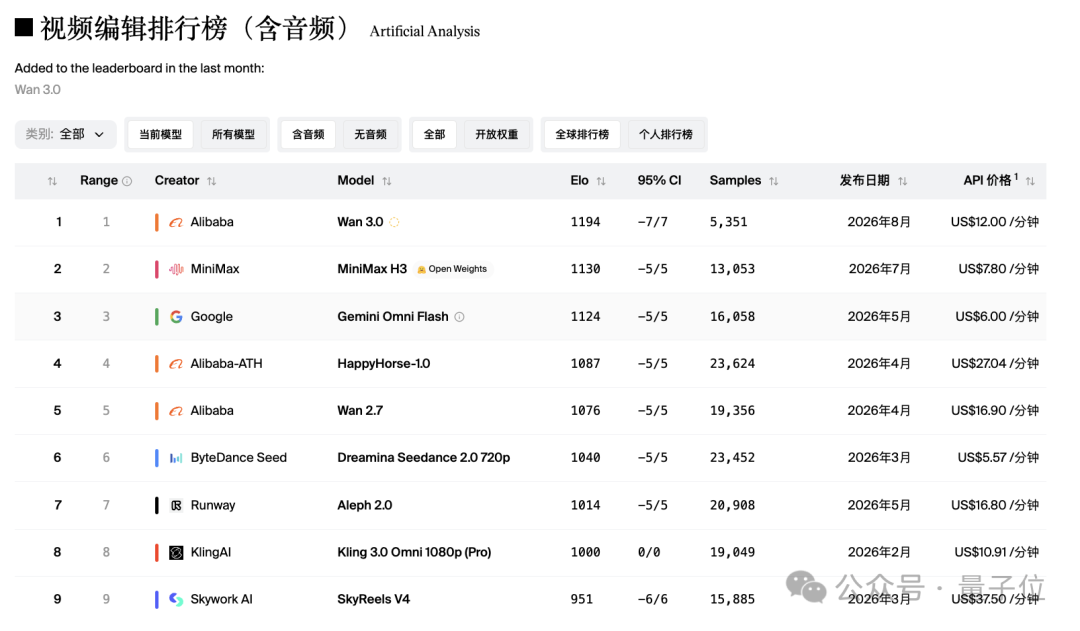Open the 类别 全部 dropdown

(x=66, y=134)
